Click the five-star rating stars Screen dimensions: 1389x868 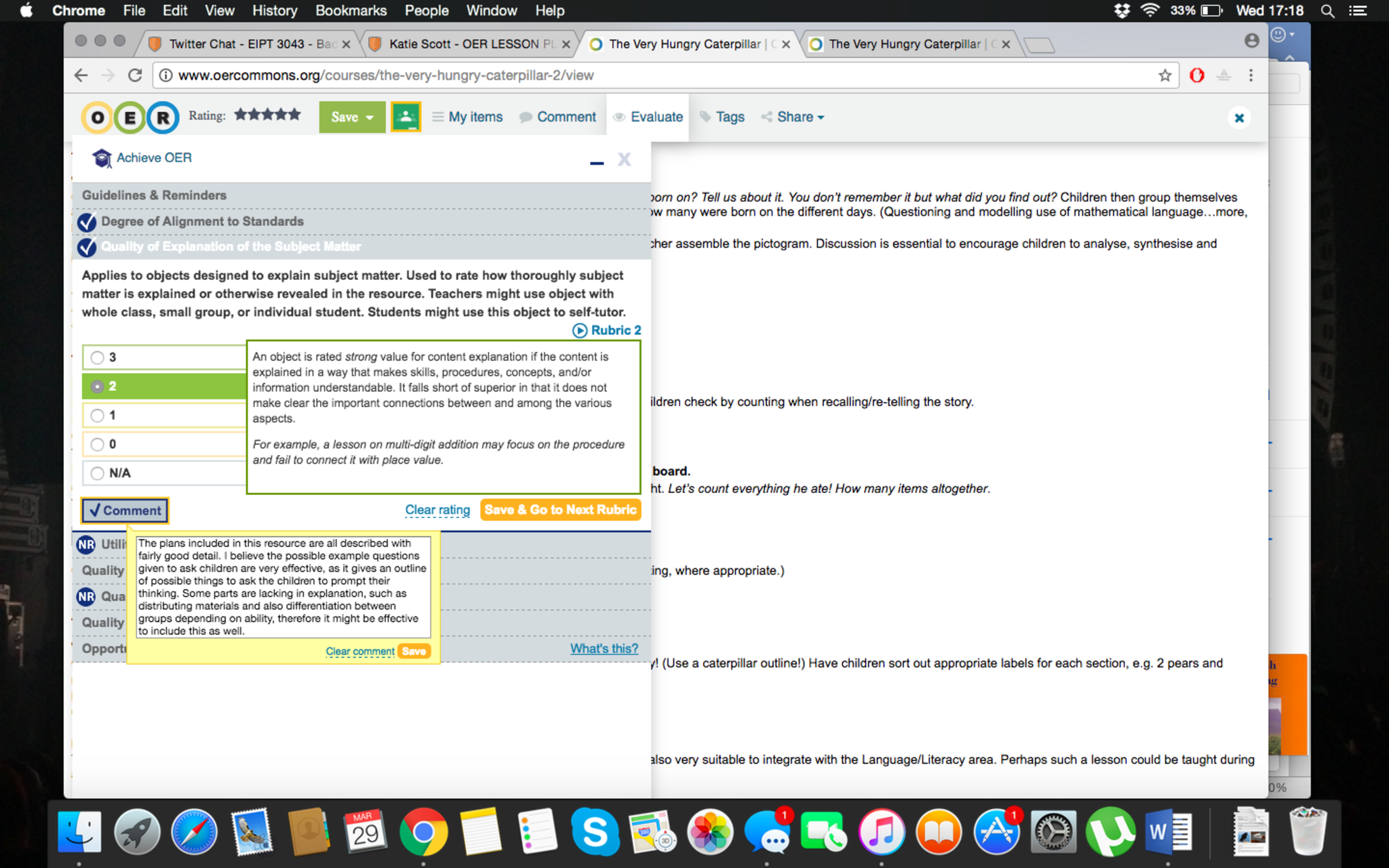267,115
